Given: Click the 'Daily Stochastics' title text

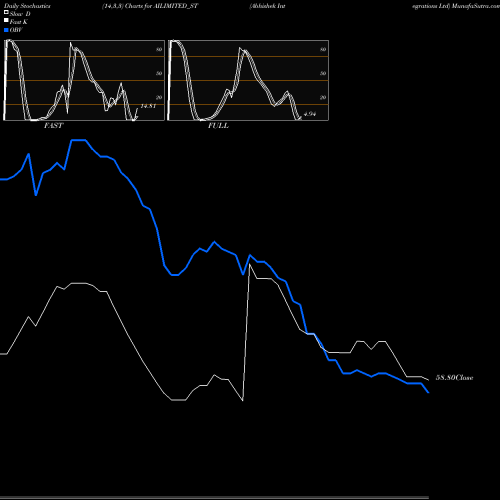Looking at the screenshot, I should point(27,6).
